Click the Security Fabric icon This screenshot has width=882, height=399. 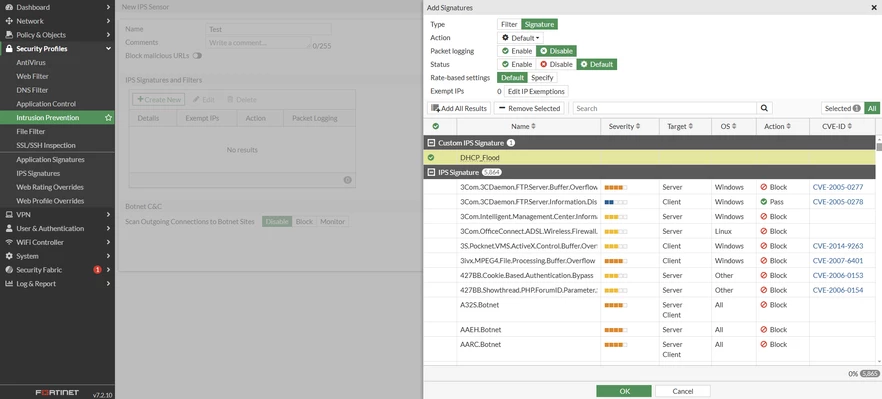point(9,270)
